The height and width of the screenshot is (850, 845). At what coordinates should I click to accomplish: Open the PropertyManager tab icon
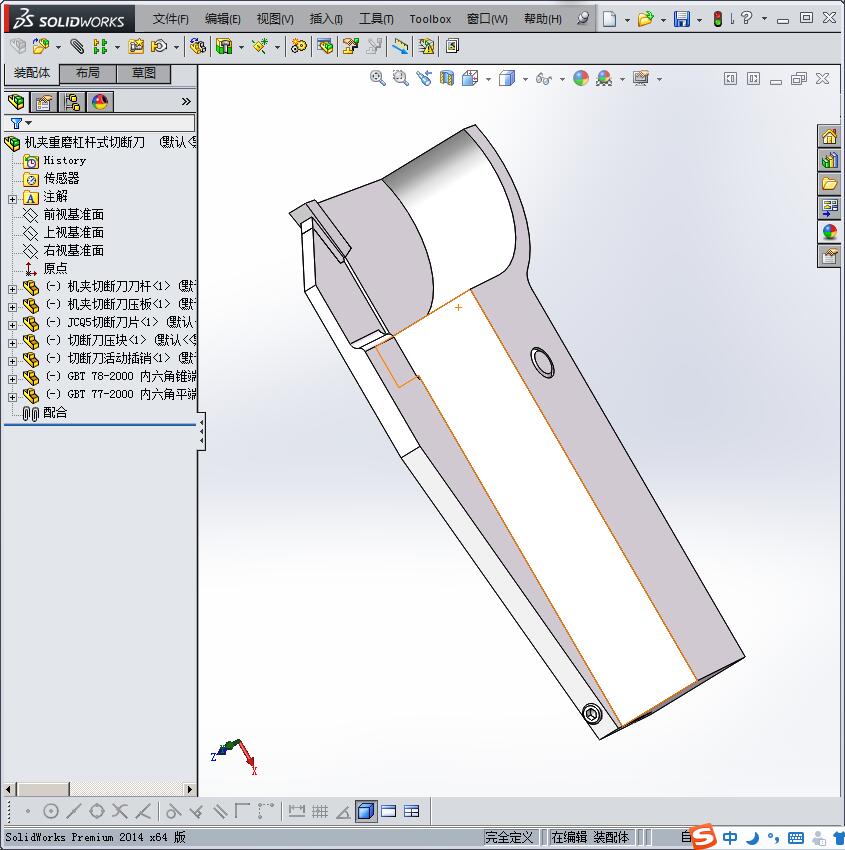pyautogui.click(x=44, y=101)
